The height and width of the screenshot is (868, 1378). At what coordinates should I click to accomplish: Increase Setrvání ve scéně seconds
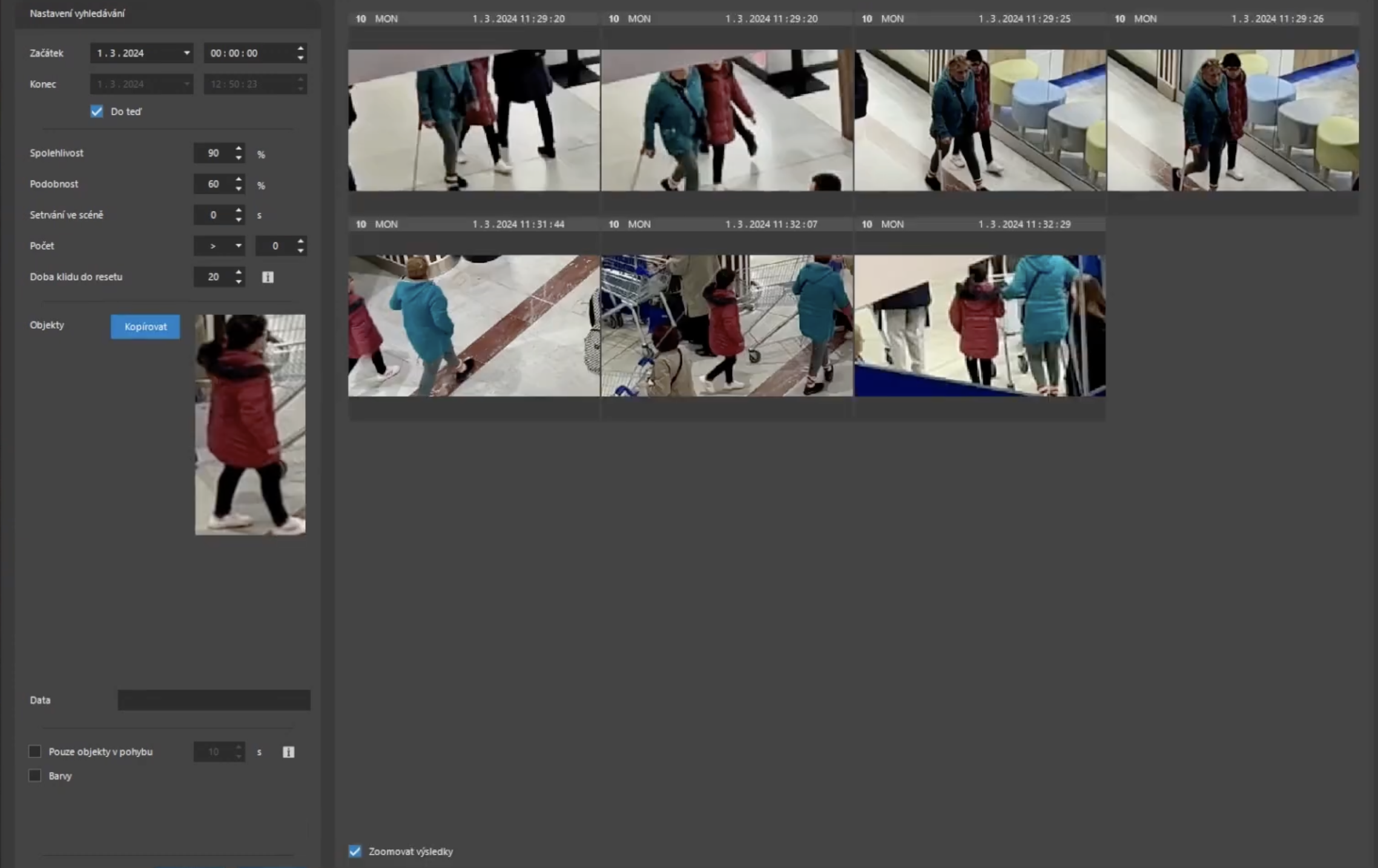[x=239, y=210]
